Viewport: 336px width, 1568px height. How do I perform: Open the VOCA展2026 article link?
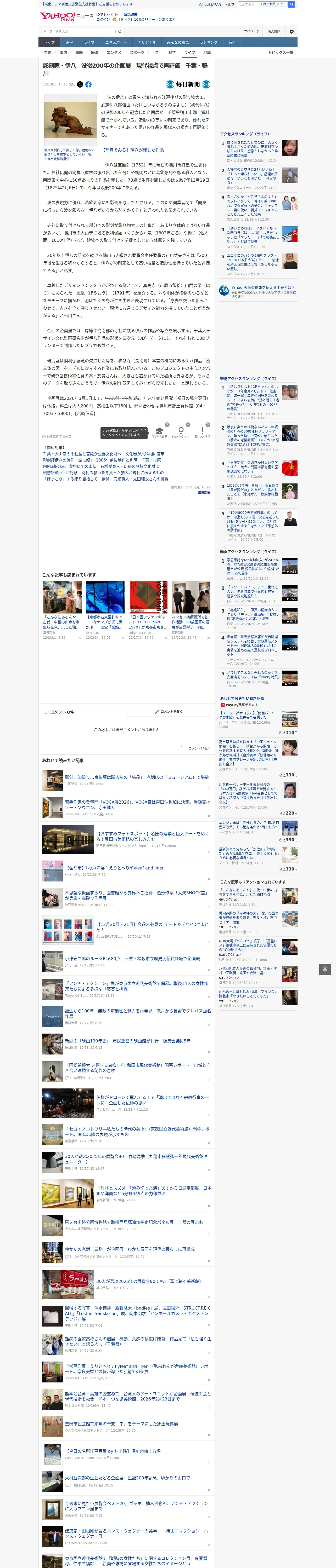tap(137, 805)
